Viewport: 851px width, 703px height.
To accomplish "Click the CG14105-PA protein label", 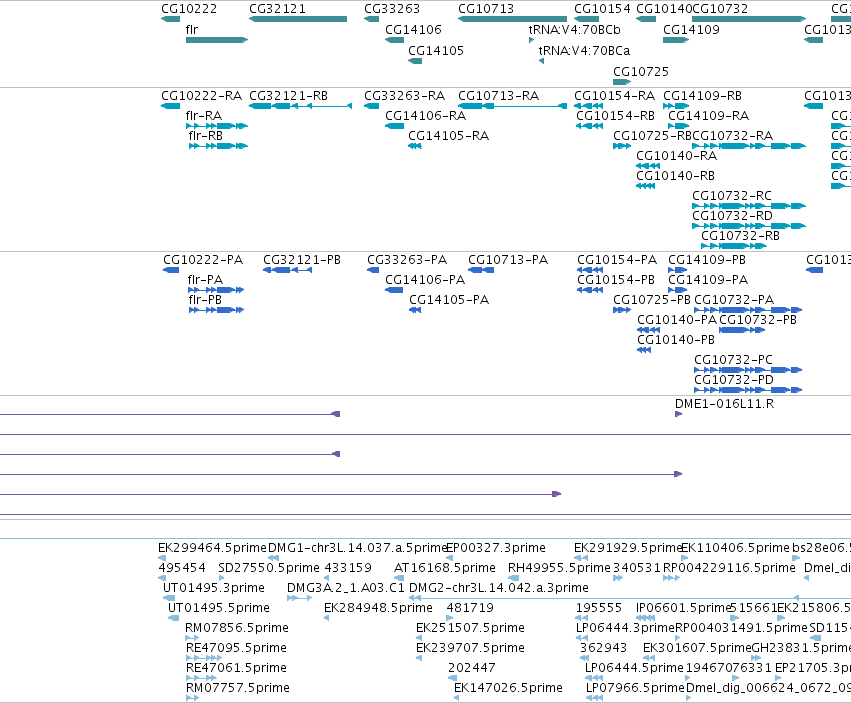I will (x=449, y=300).
